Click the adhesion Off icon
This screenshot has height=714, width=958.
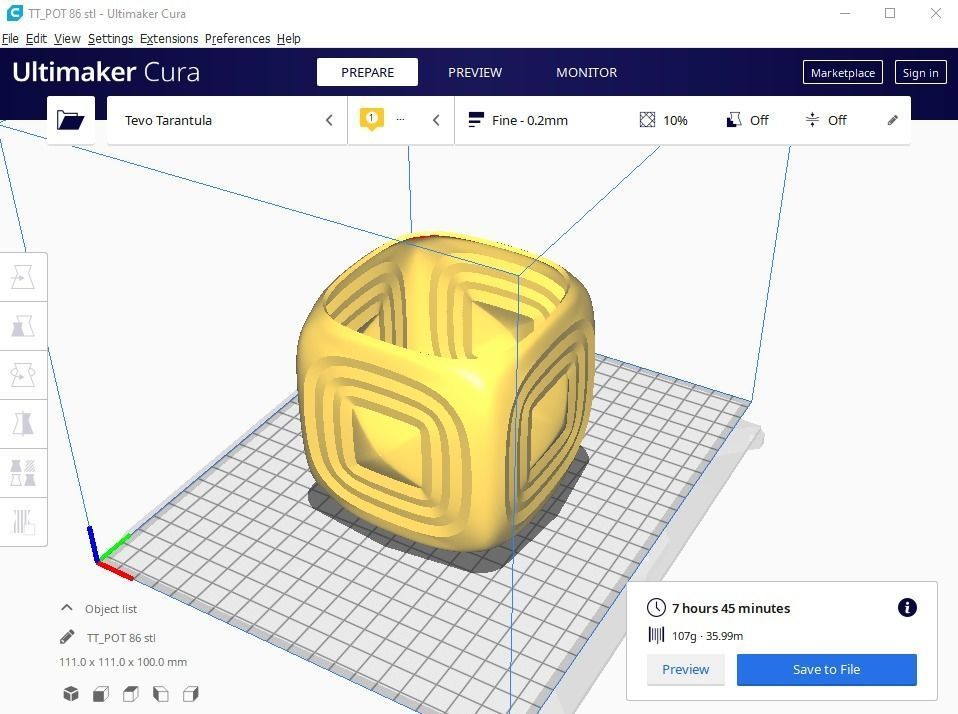click(812, 120)
